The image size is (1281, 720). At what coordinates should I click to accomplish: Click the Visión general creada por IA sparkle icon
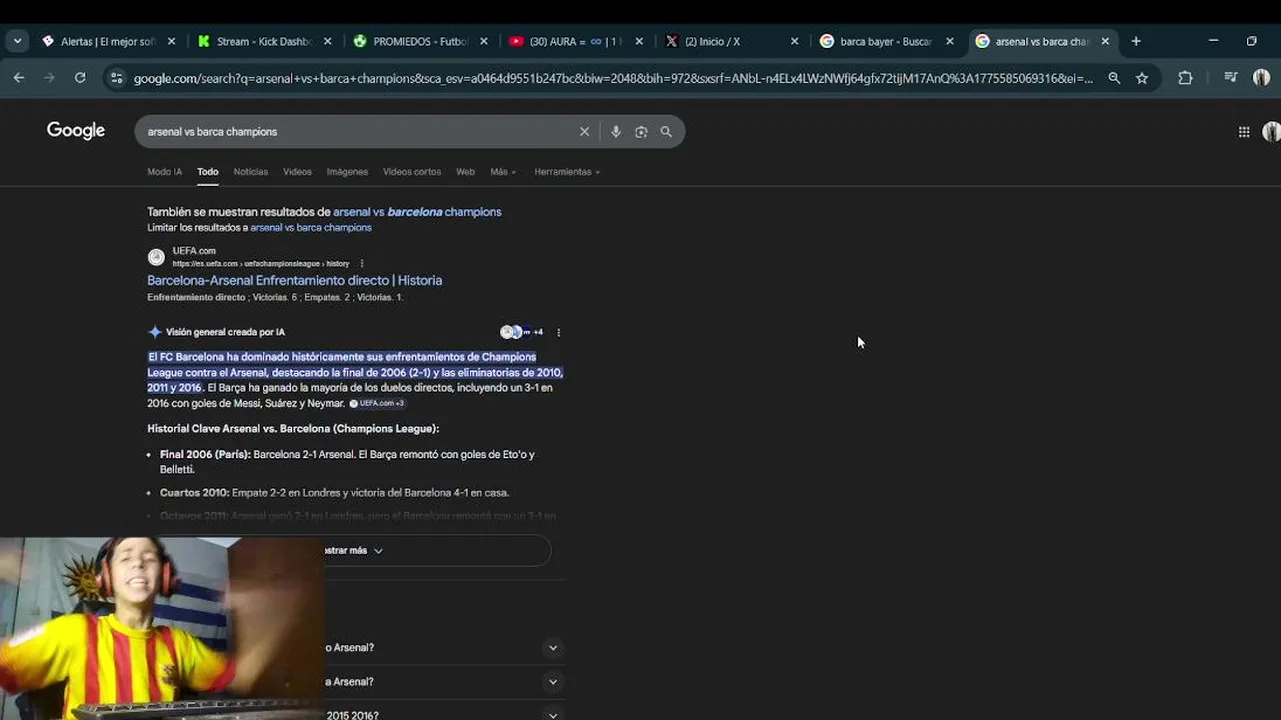154,332
